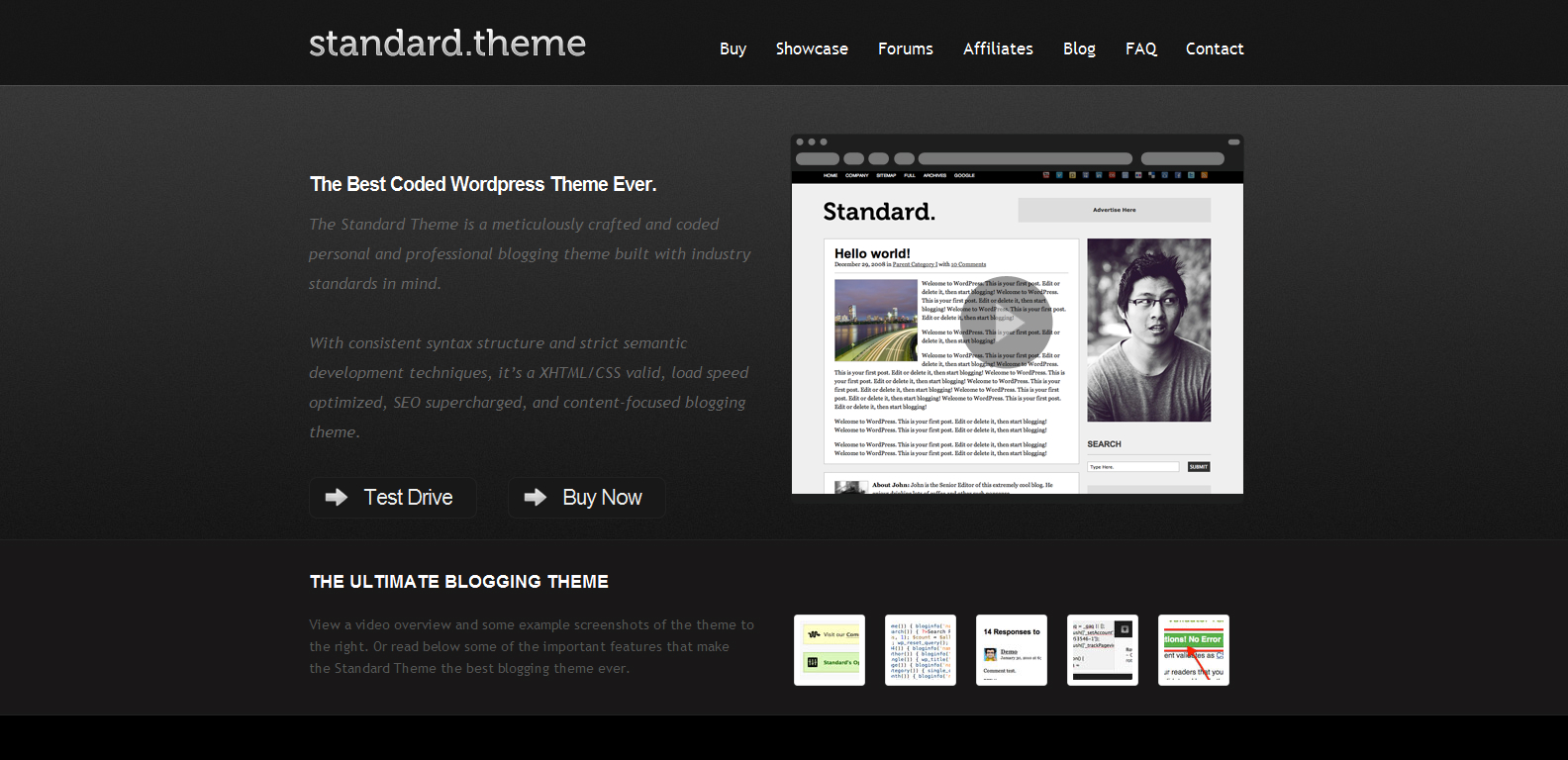Open the 'Visit our Com' screenshot thumbnail
Viewport: 1568px width, 760px height.
coord(830,650)
